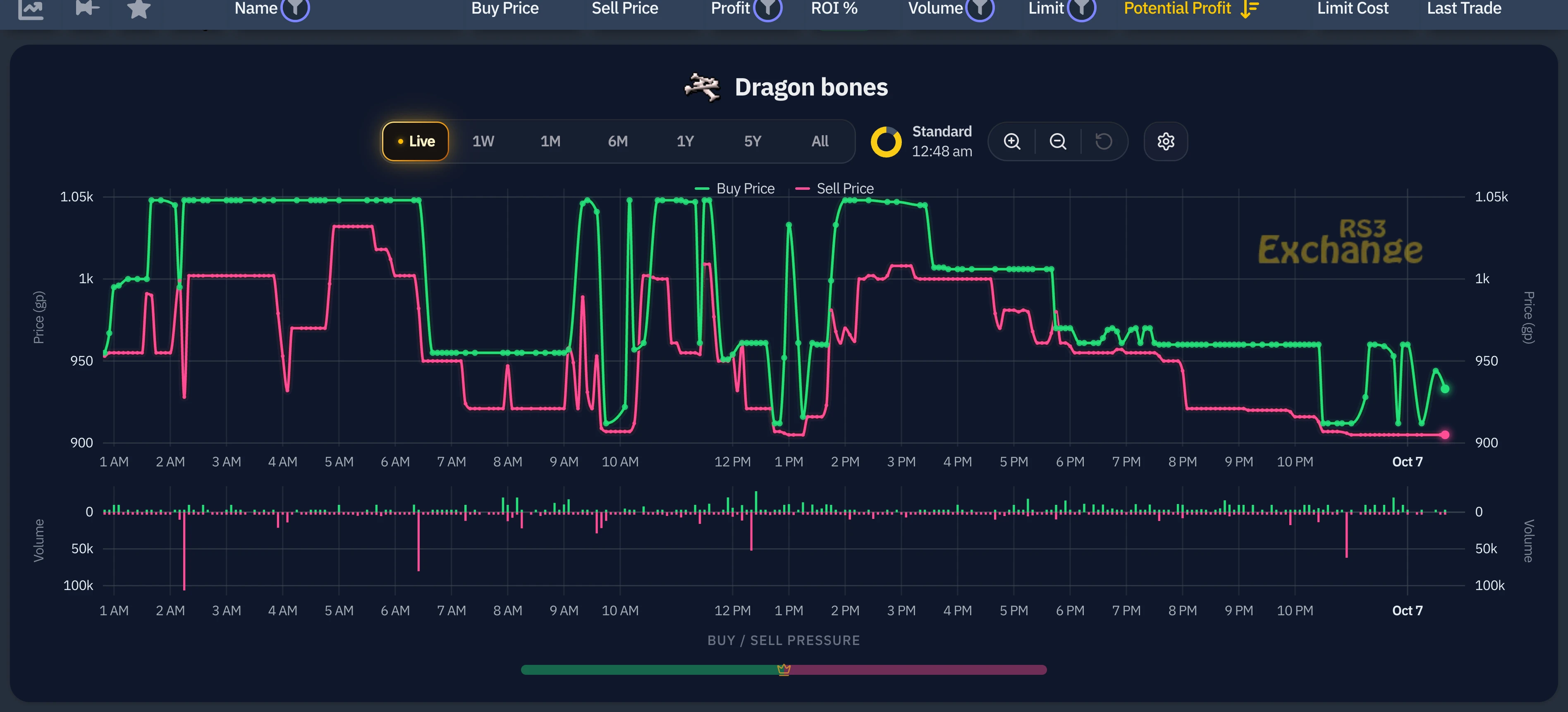Click the latest green Buy Price data point

point(1444,389)
